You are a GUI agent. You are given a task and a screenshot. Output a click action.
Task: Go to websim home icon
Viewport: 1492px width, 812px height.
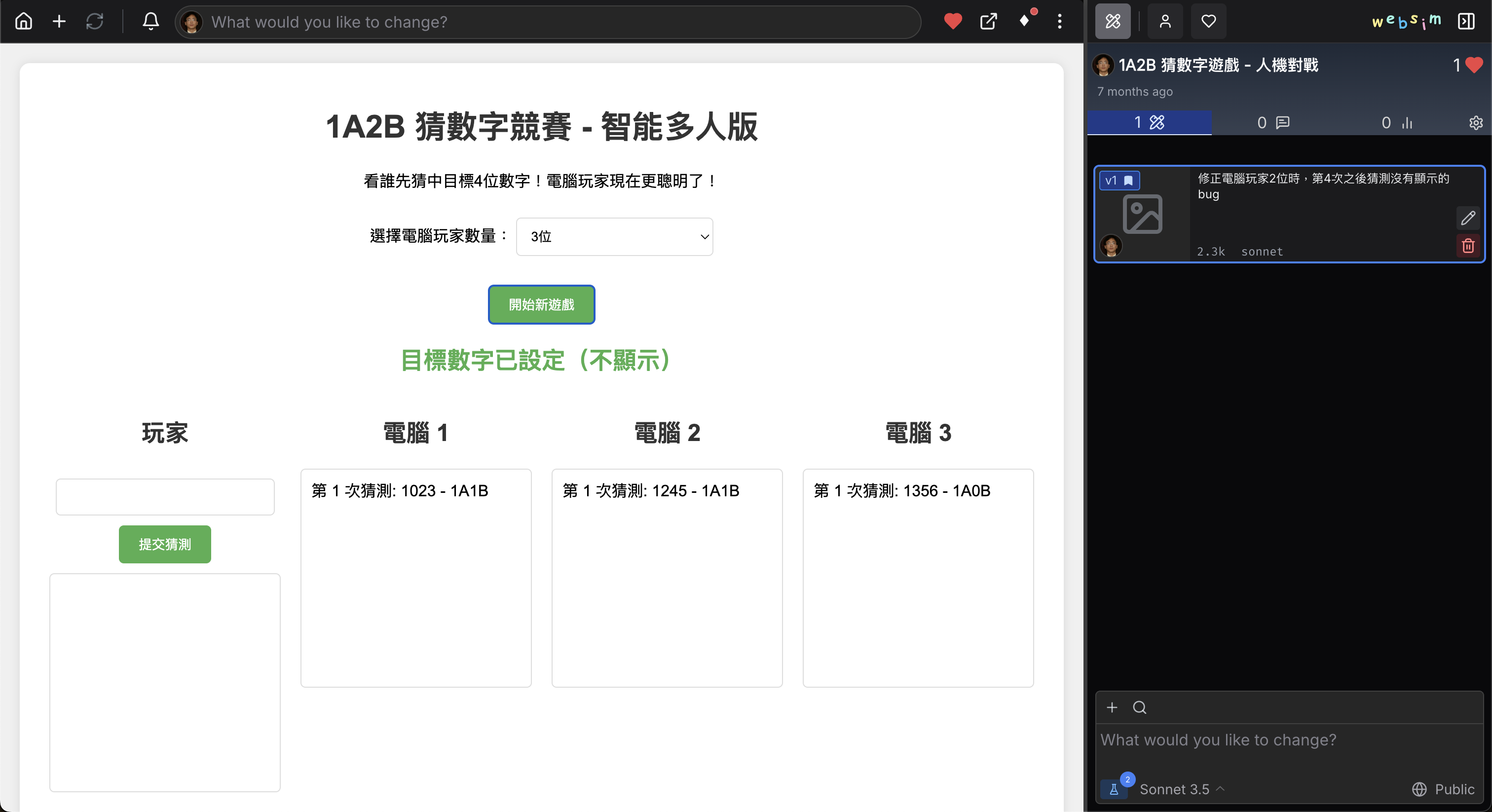pyautogui.click(x=24, y=21)
